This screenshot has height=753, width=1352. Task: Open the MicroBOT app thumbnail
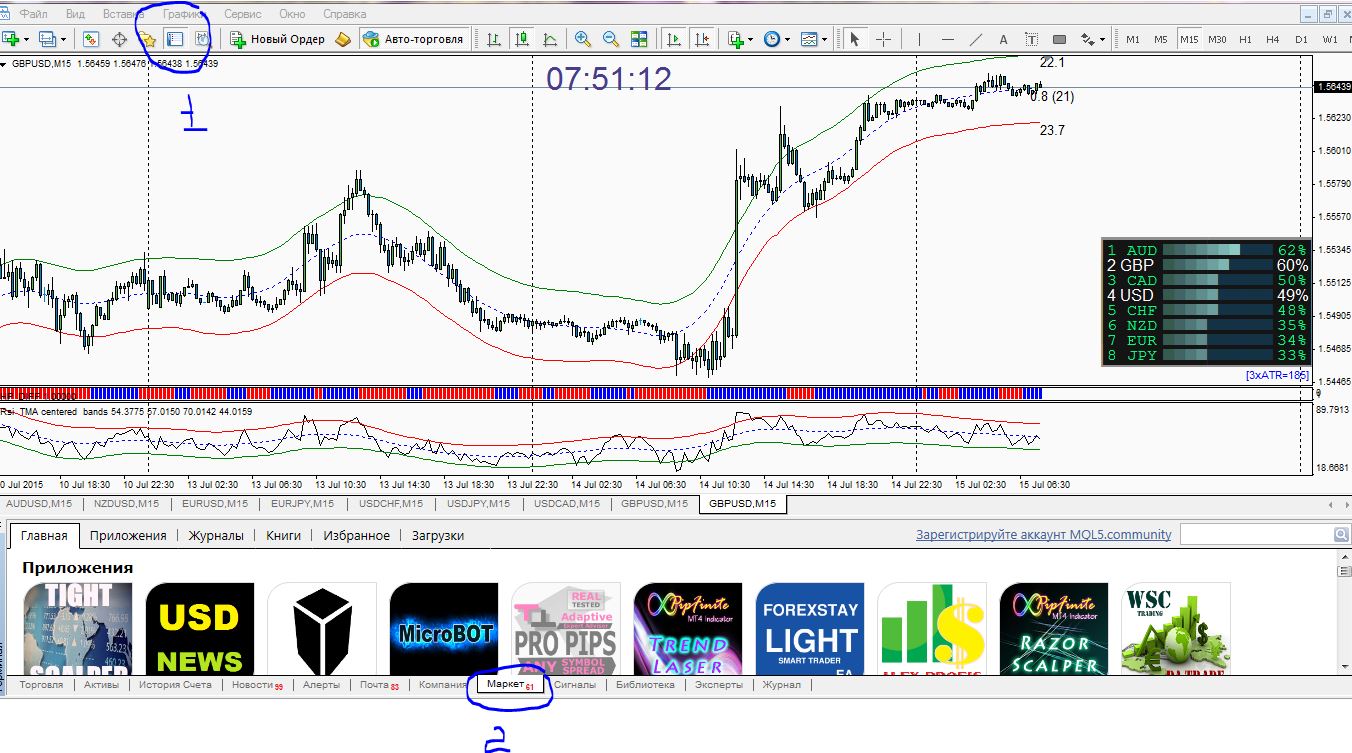444,629
